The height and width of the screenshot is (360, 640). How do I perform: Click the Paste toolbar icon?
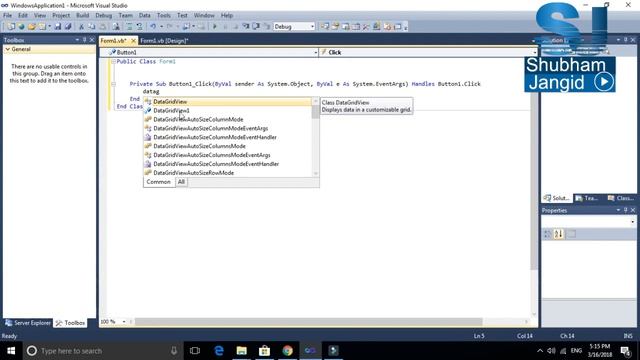click(x=103, y=27)
